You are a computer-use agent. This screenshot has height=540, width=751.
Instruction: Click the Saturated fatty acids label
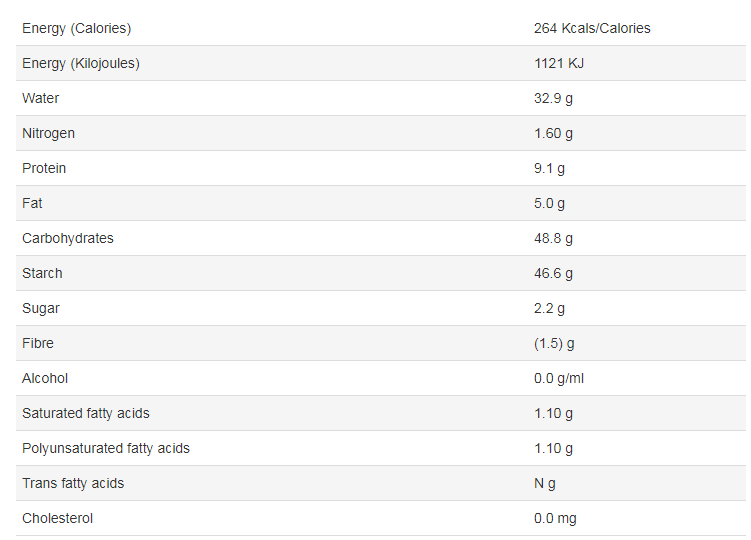click(86, 413)
